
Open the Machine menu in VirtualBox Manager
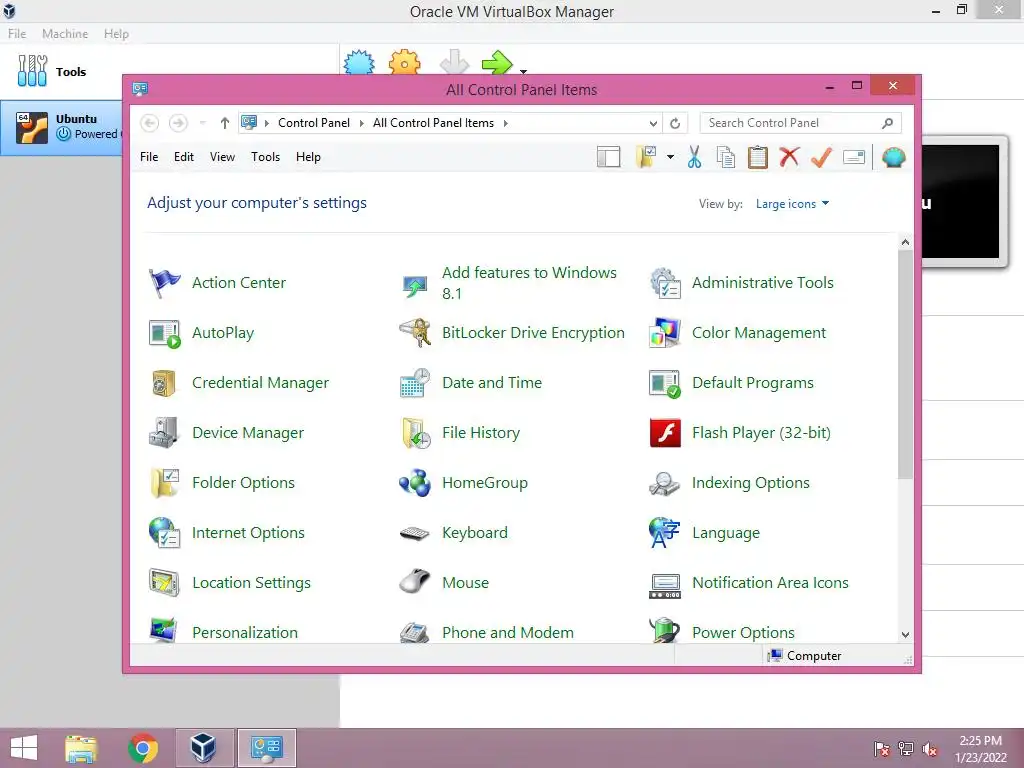(x=65, y=34)
